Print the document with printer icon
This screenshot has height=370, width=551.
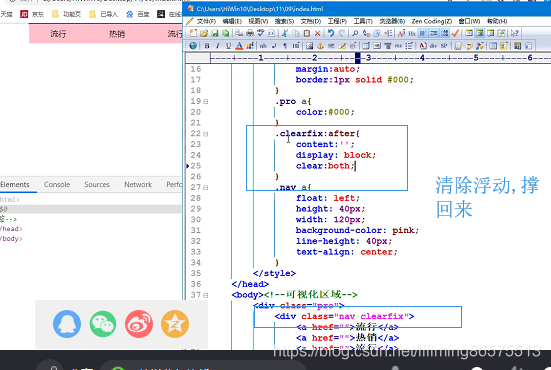pos(250,33)
